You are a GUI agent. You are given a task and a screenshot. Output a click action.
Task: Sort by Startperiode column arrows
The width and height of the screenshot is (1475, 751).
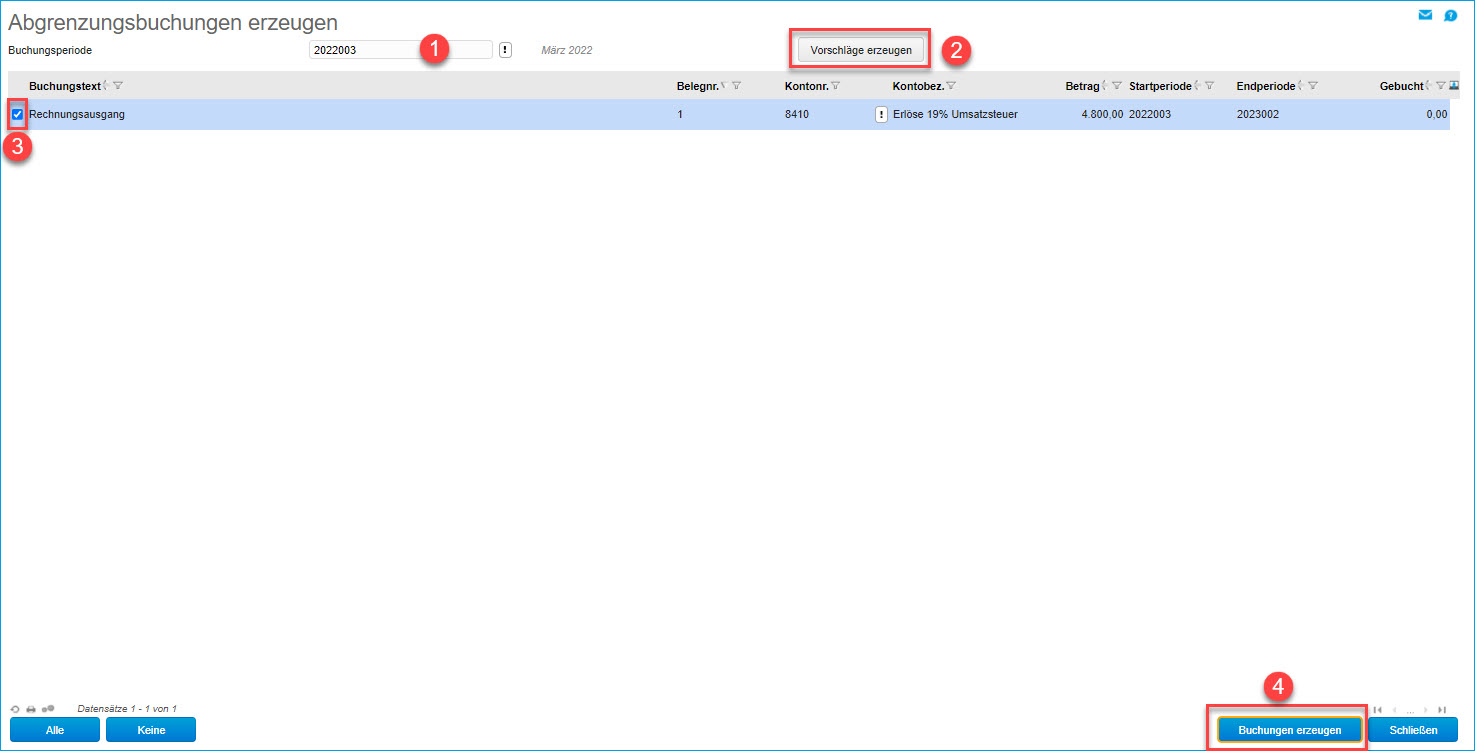(x=1197, y=86)
